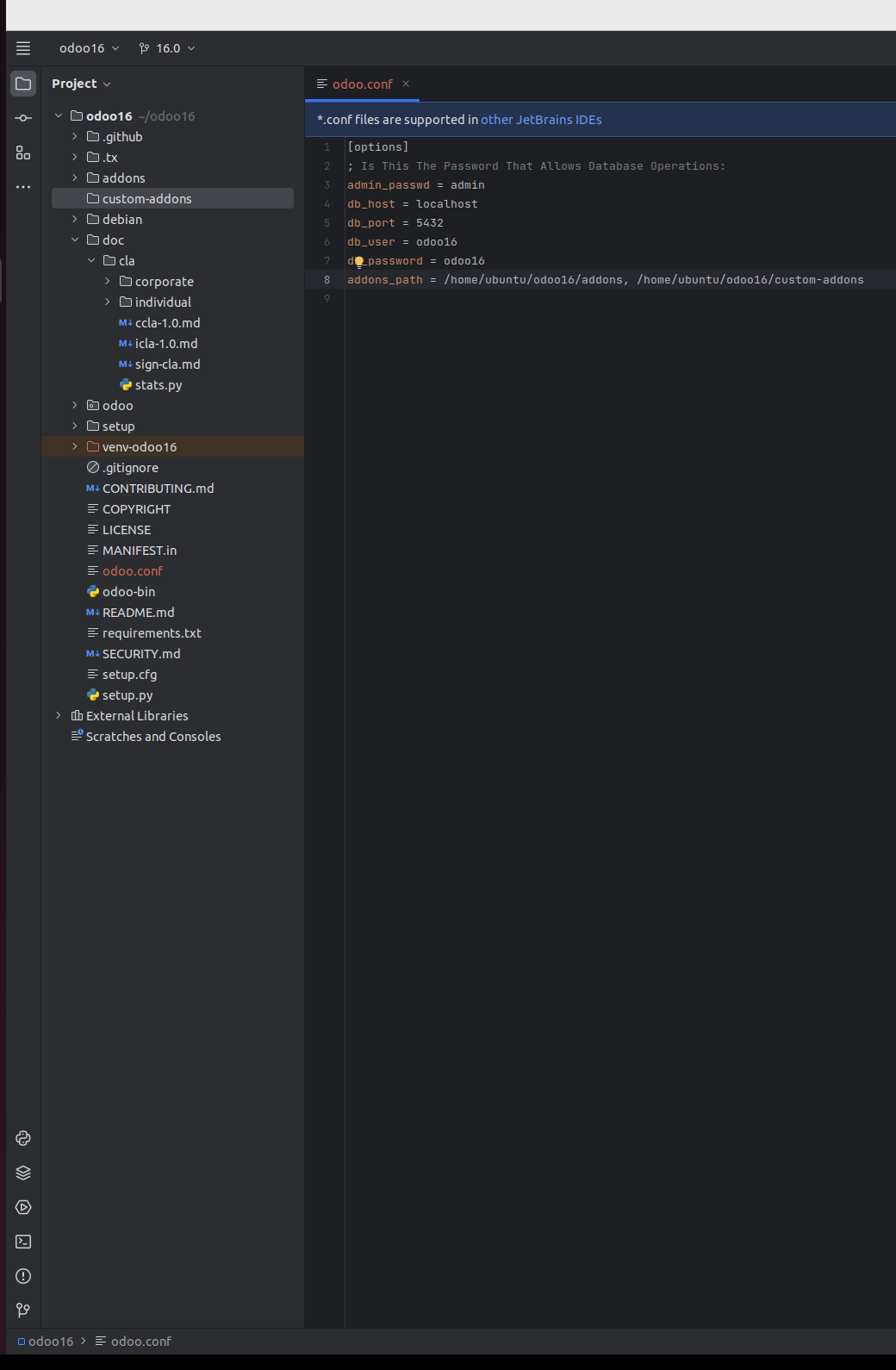896x1370 pixels.
Task: Expand the odoo package folder
Action: 75,405
